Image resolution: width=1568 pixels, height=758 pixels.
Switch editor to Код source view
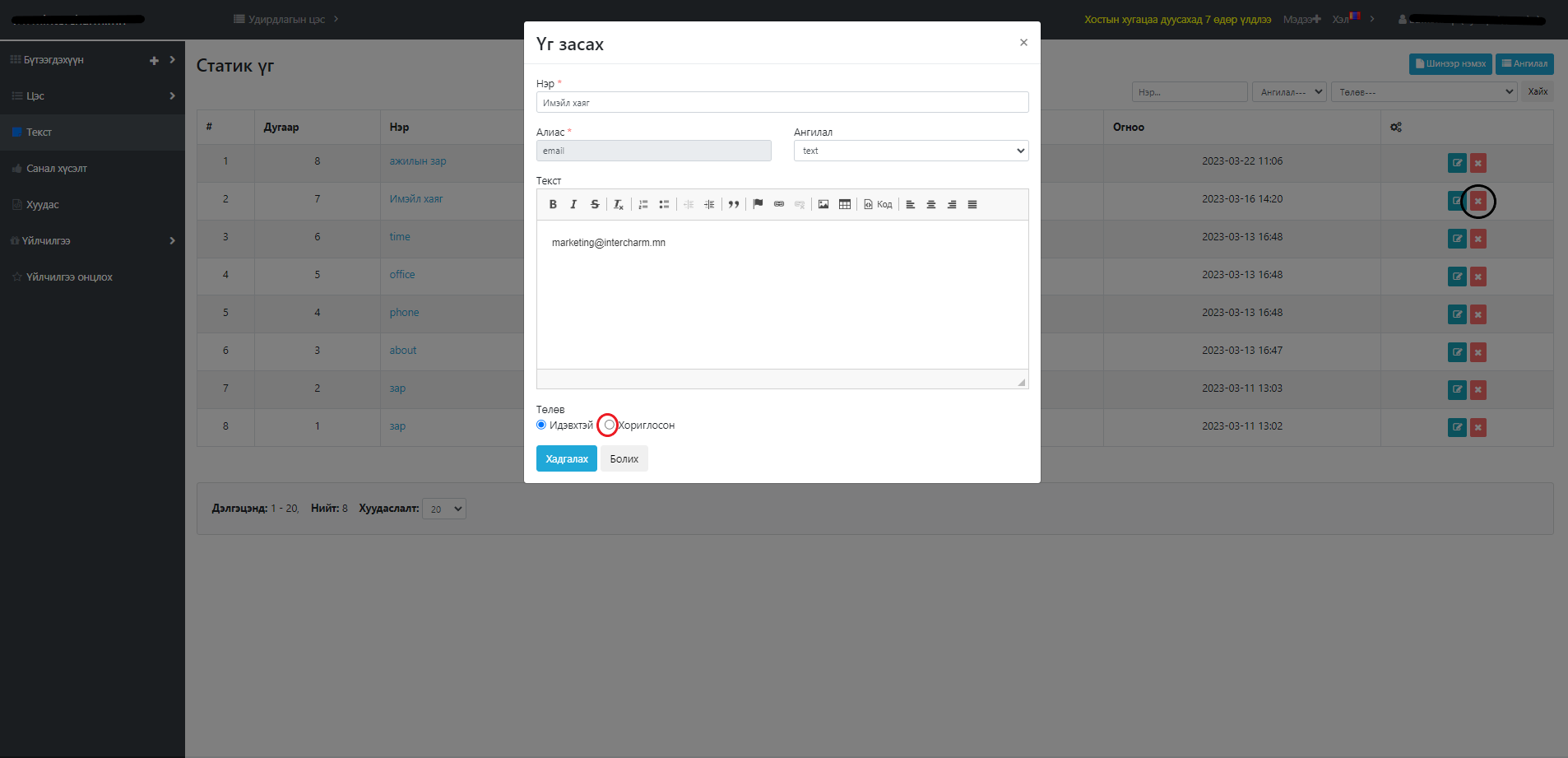point(879,205)
